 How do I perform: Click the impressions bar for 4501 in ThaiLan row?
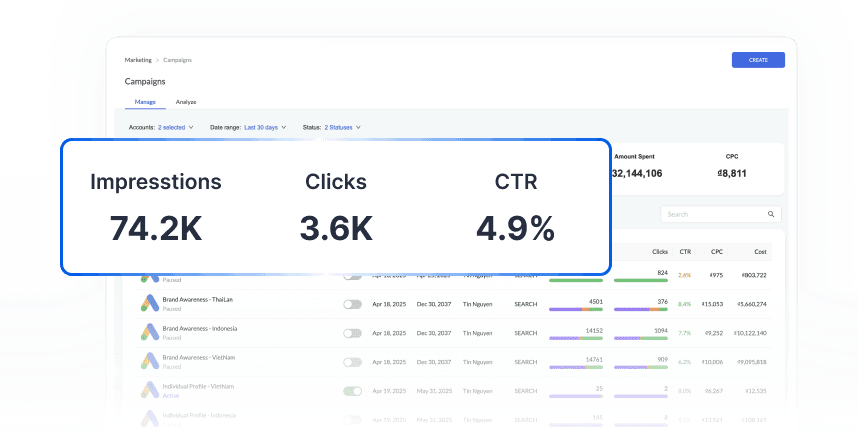[x=576, y=309]
